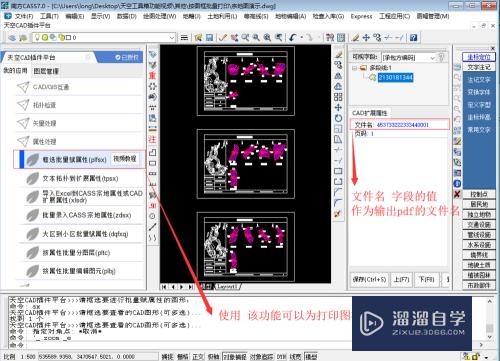Click the red pencil redraw icon
Image resolution: width=500 pixels, height=361 pixels.
click(x=223, y=38)
